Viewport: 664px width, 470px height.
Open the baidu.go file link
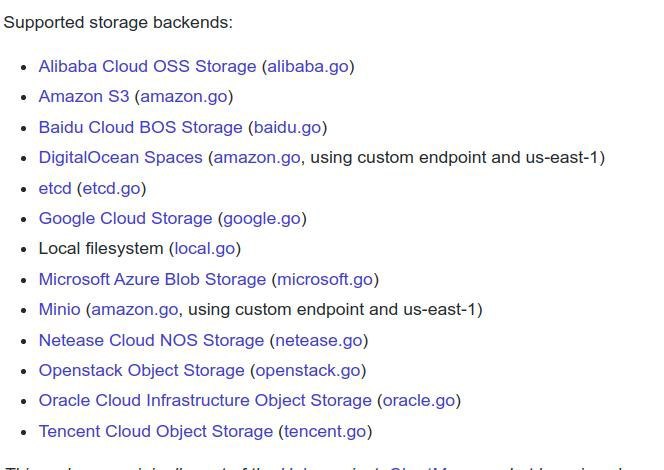click(288, 127)
